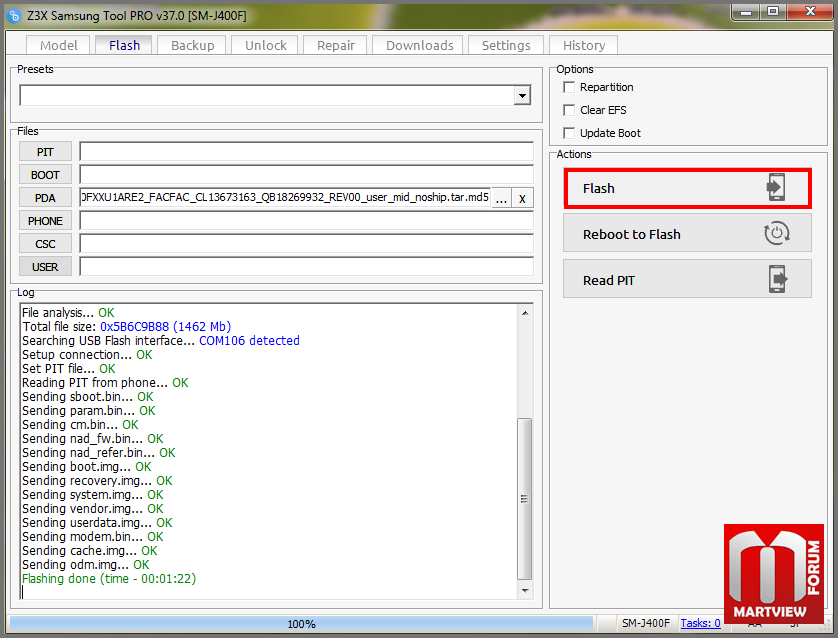Expand the Presets dropdown

522,96
